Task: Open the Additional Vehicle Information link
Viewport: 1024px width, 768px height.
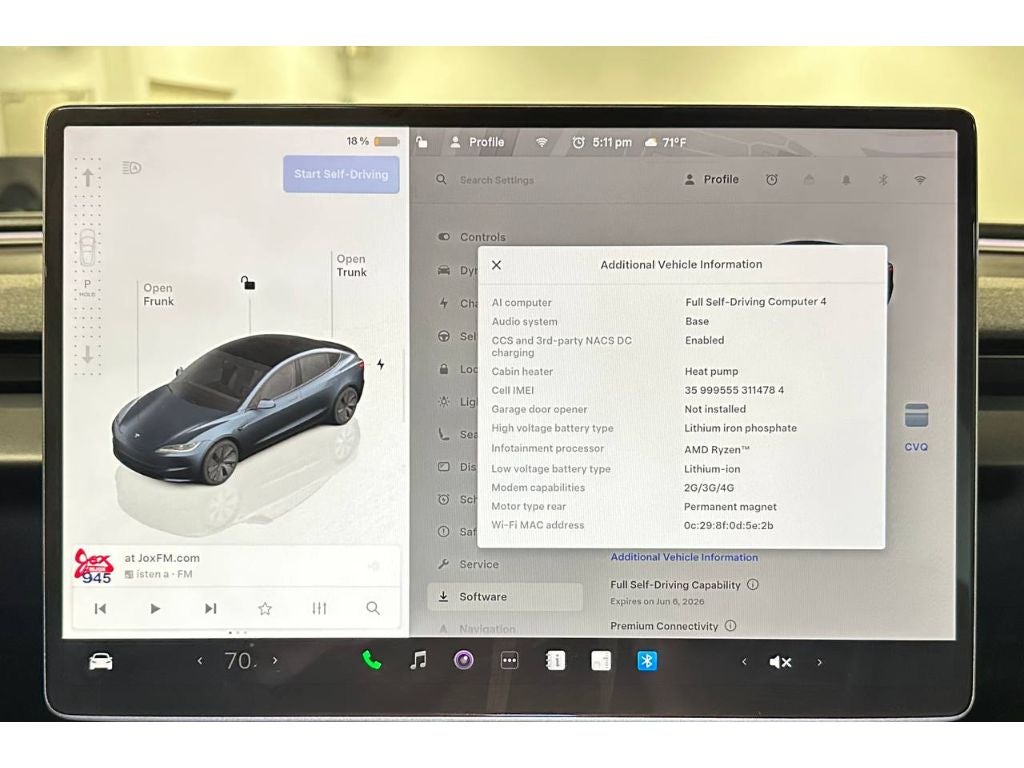Action: click(x=684, y=557)
